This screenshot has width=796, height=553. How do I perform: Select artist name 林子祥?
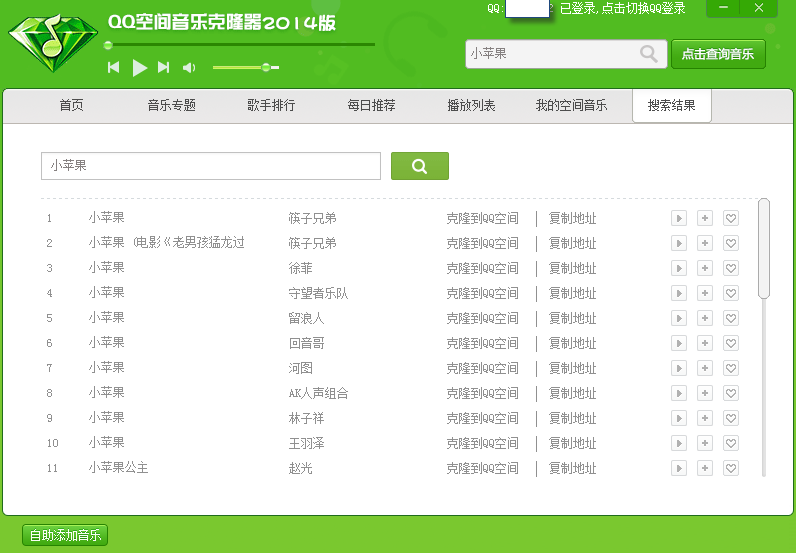[306, 418]
